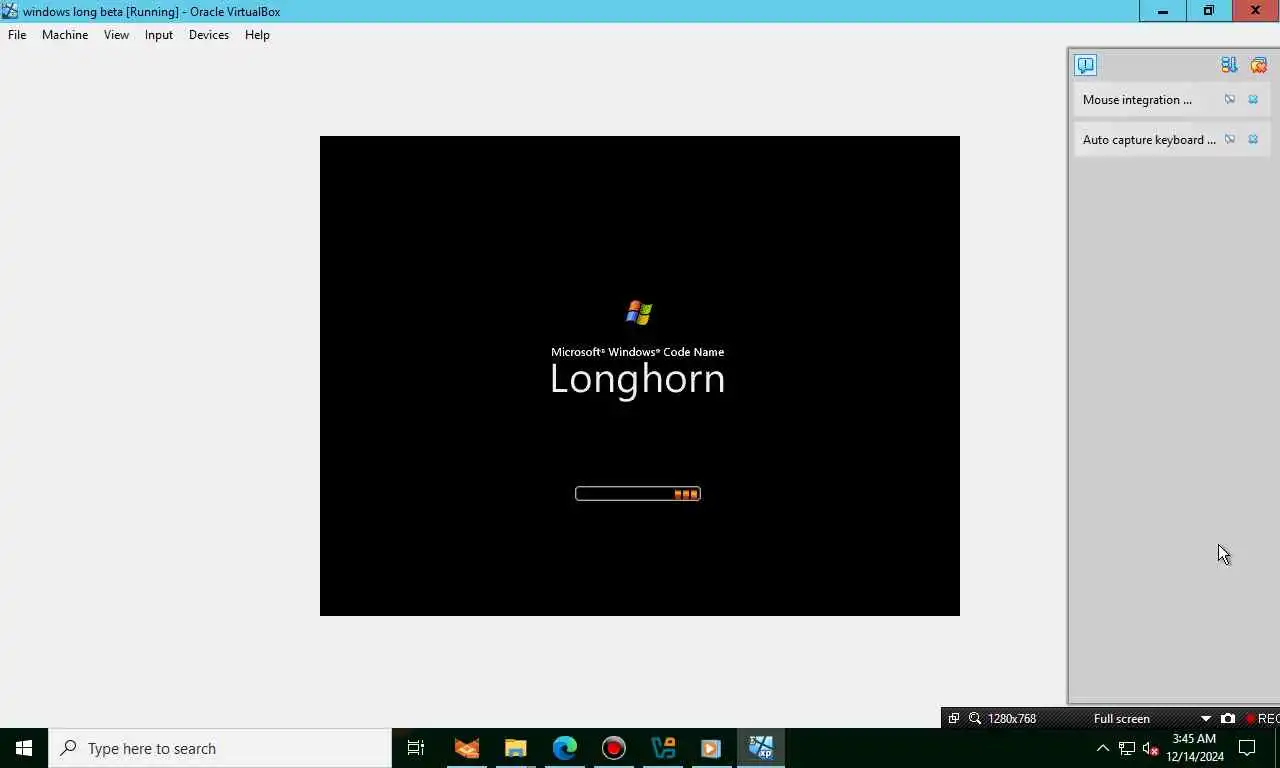The height and width of the screenshot is (768, 1280).
Task: Launch Microsoft Edge from the taskbar
Action: click(x=565, y=748)
